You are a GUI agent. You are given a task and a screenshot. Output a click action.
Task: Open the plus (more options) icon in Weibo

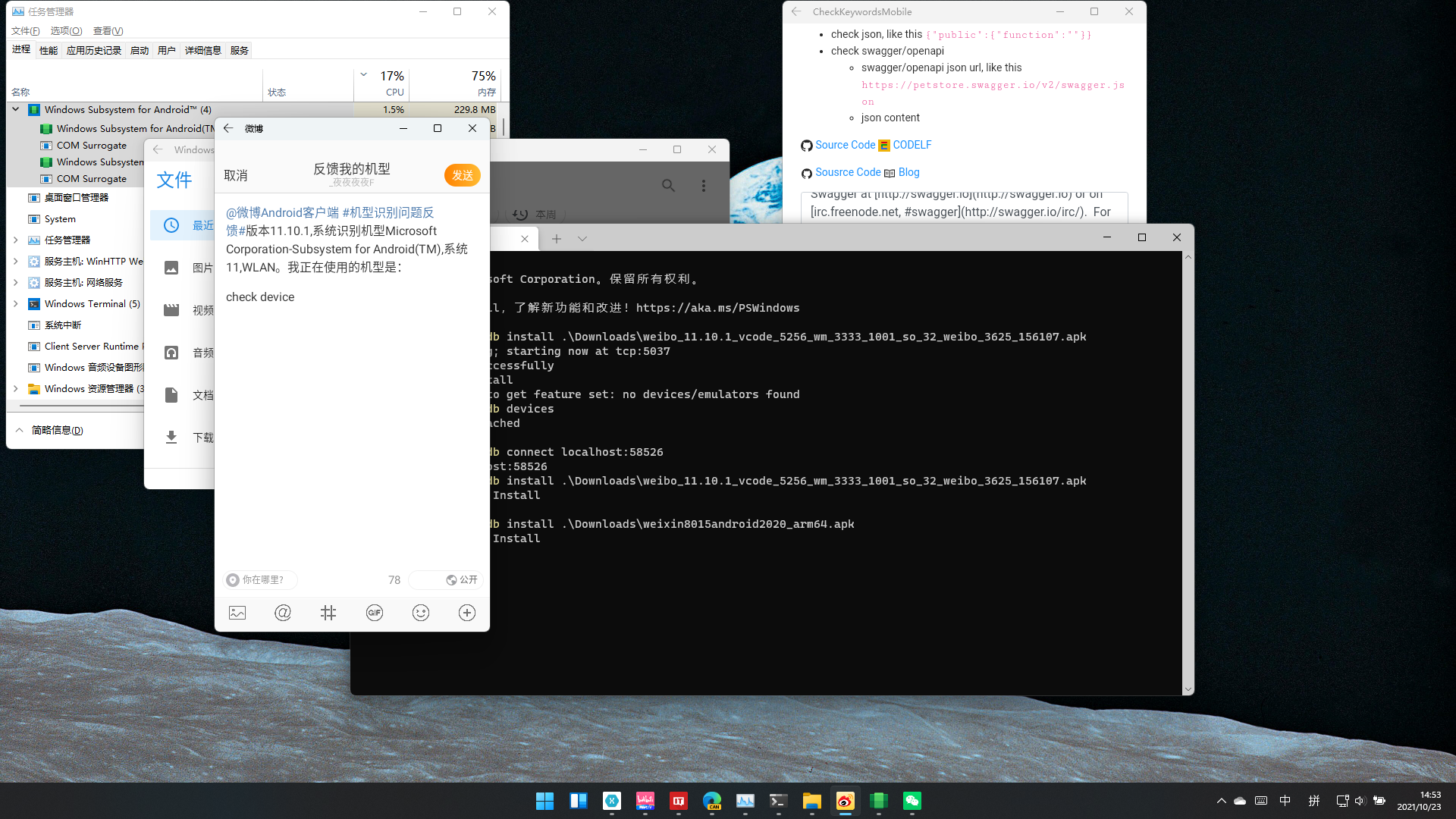pyautogui.click(x=467, y=613)
